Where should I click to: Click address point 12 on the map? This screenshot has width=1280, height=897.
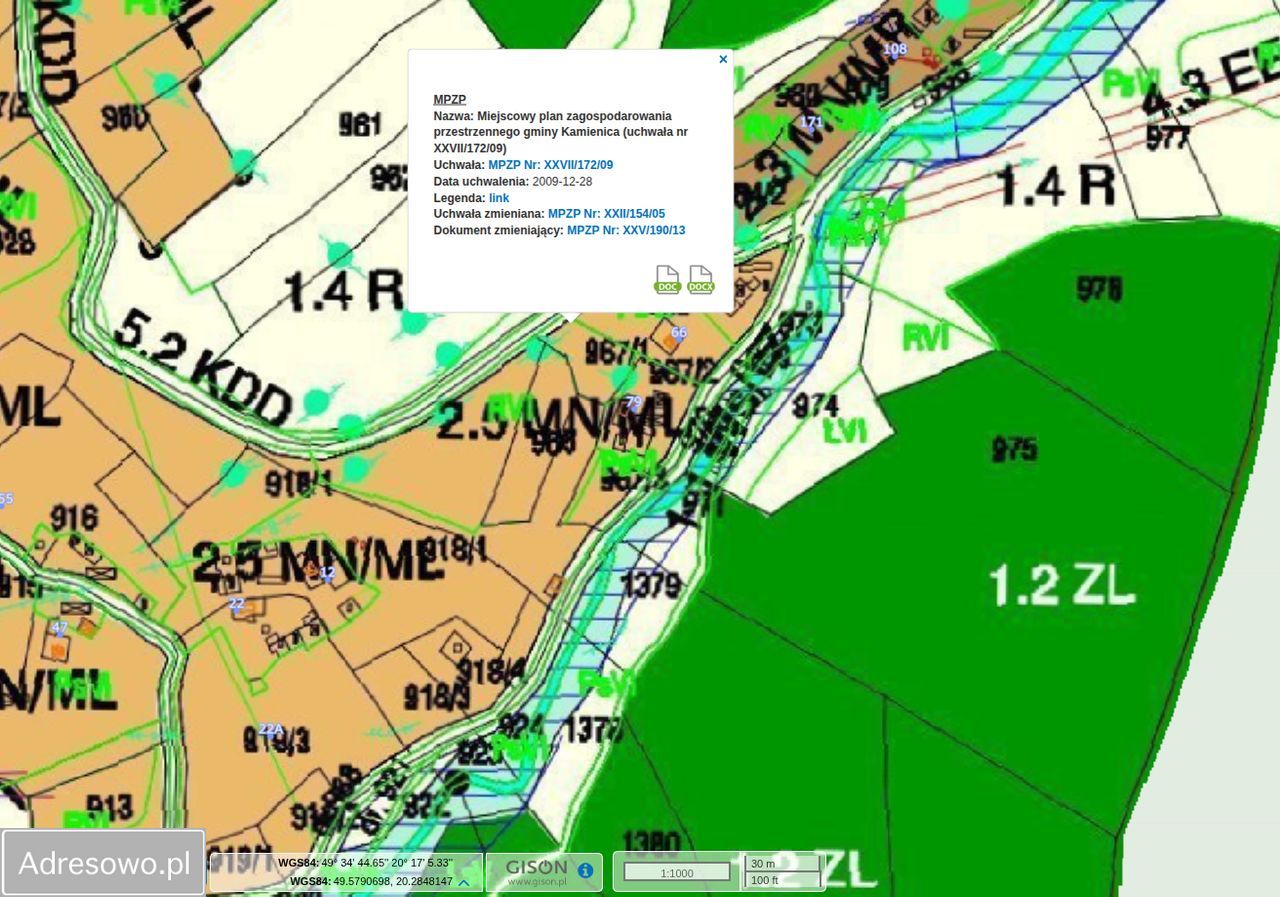327,573
